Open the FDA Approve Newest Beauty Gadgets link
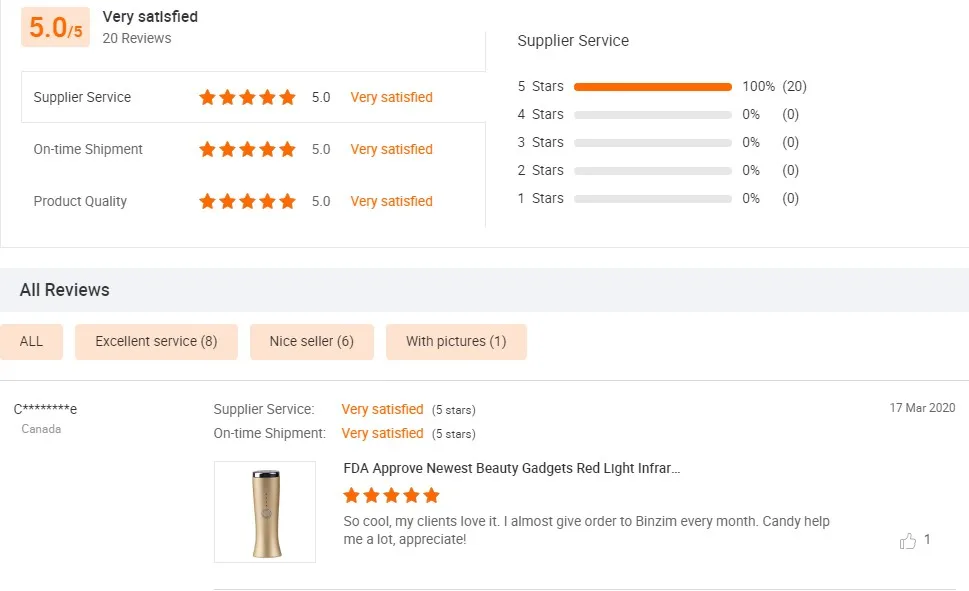This screenshot has width=969, height=591. coord(512,468)
